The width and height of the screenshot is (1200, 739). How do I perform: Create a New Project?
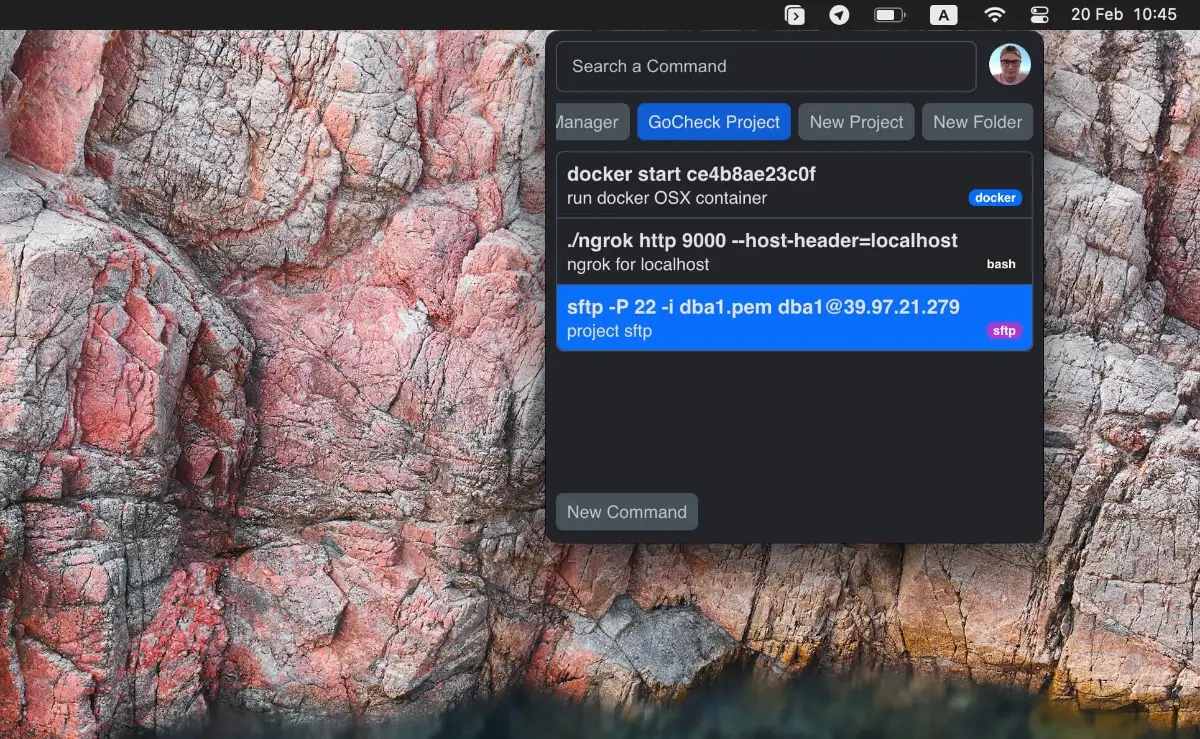click(856, 121)
